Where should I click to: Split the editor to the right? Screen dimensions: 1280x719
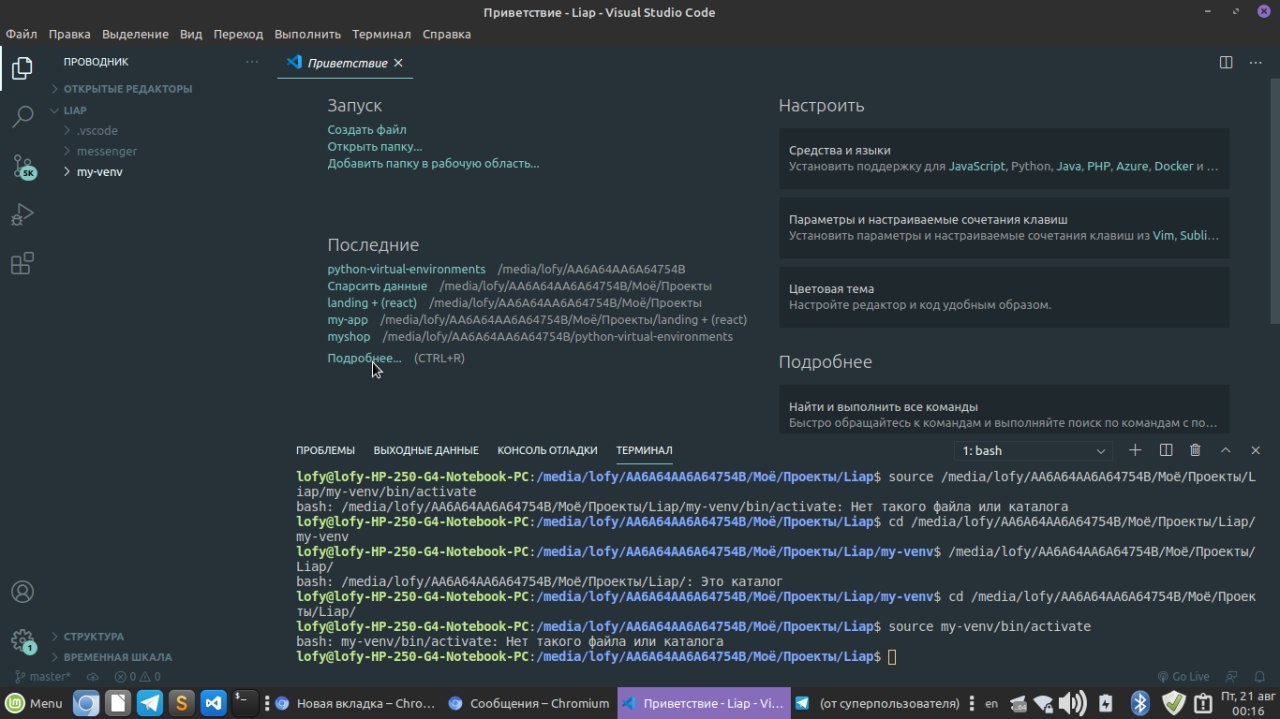click(x=1226, y=62)
